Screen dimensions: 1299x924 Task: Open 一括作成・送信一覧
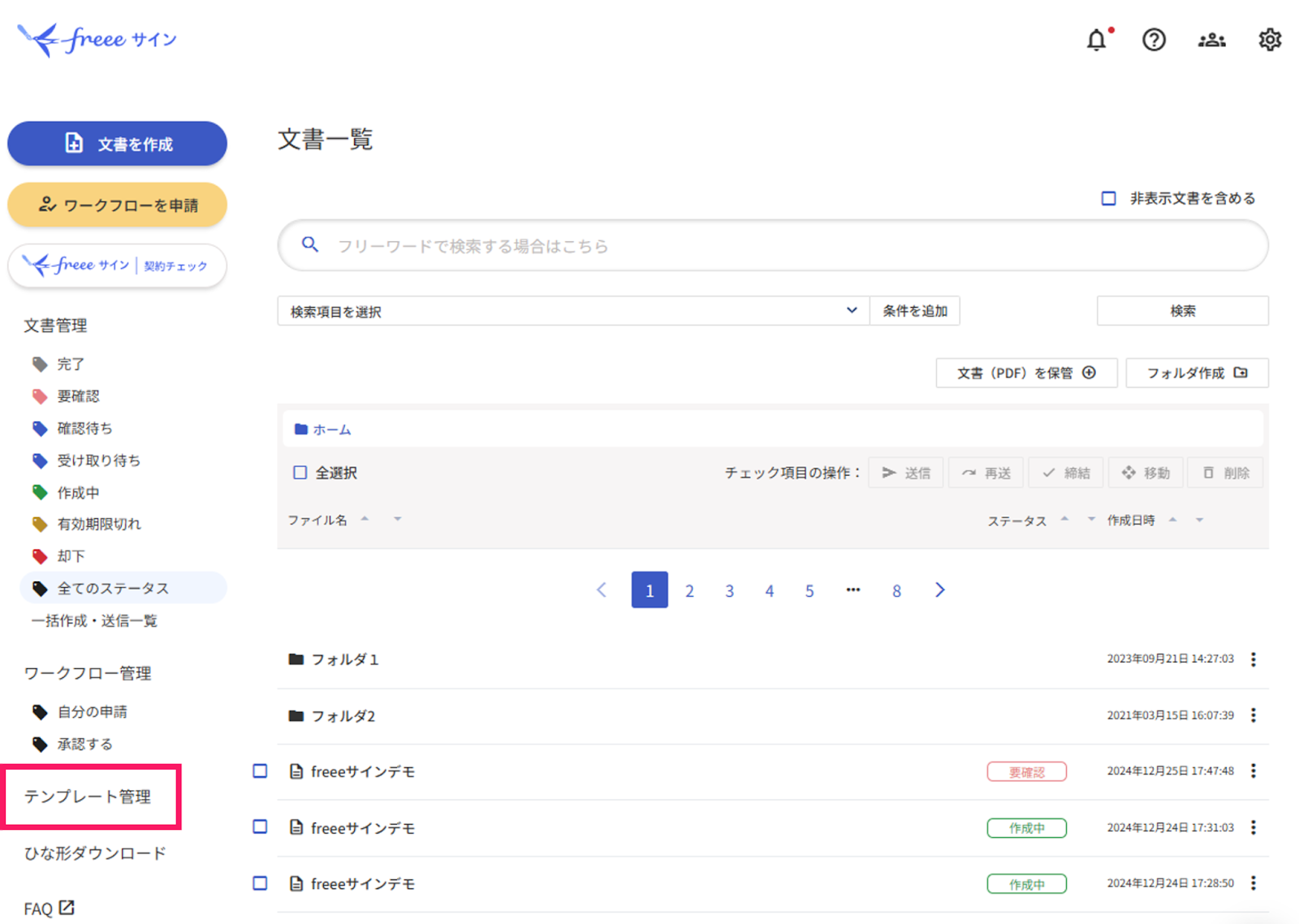pyautogui.click(x=94, y=621)
